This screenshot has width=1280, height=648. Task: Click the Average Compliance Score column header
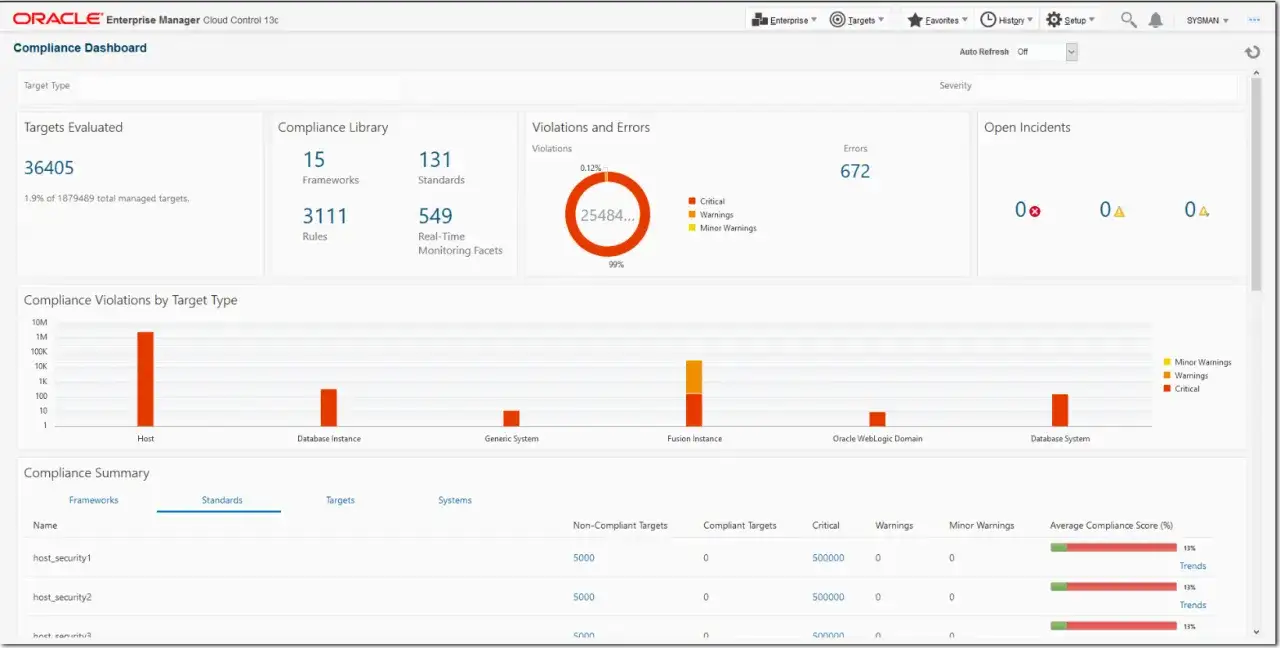[1111, 525]
